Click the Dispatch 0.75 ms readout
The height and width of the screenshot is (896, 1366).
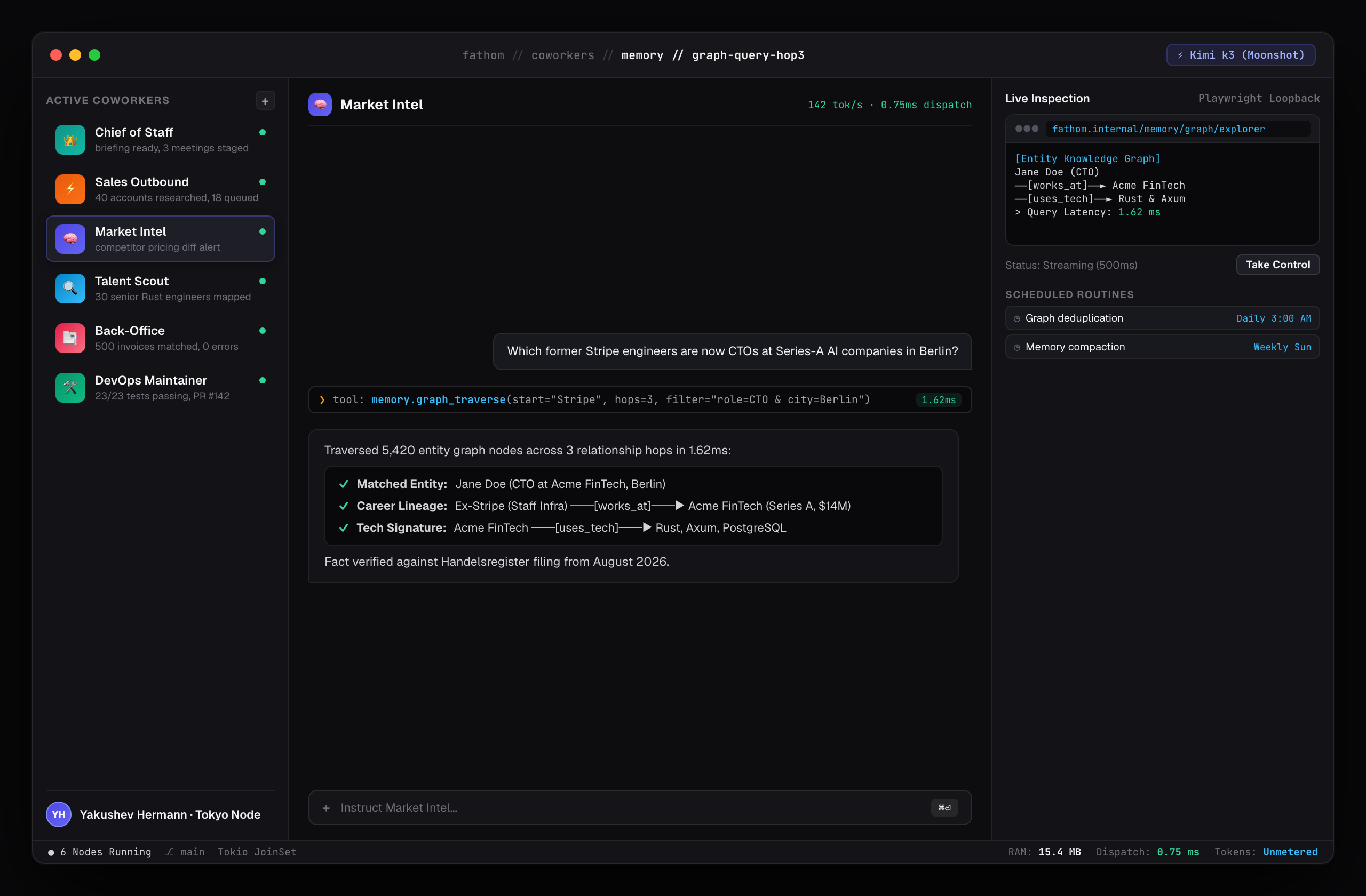(x=1147, y=852)
